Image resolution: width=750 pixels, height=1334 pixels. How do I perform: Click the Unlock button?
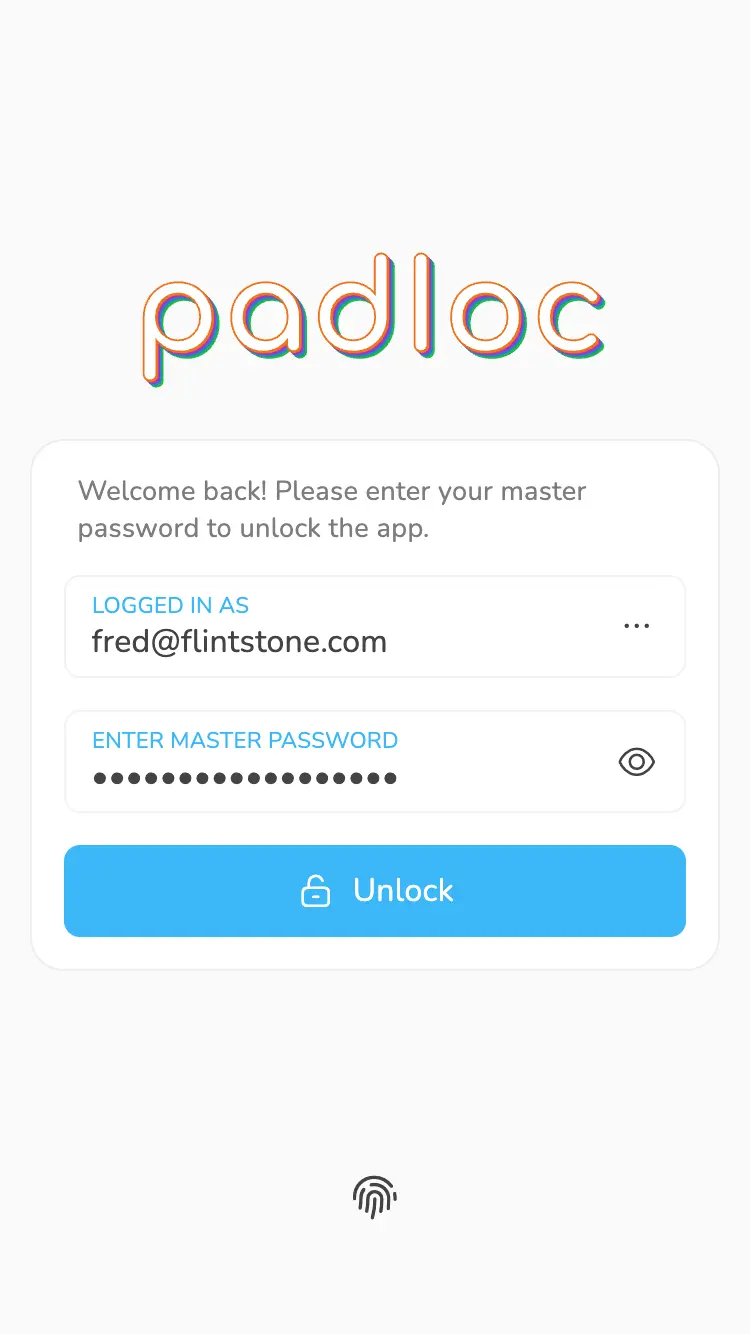375,891
